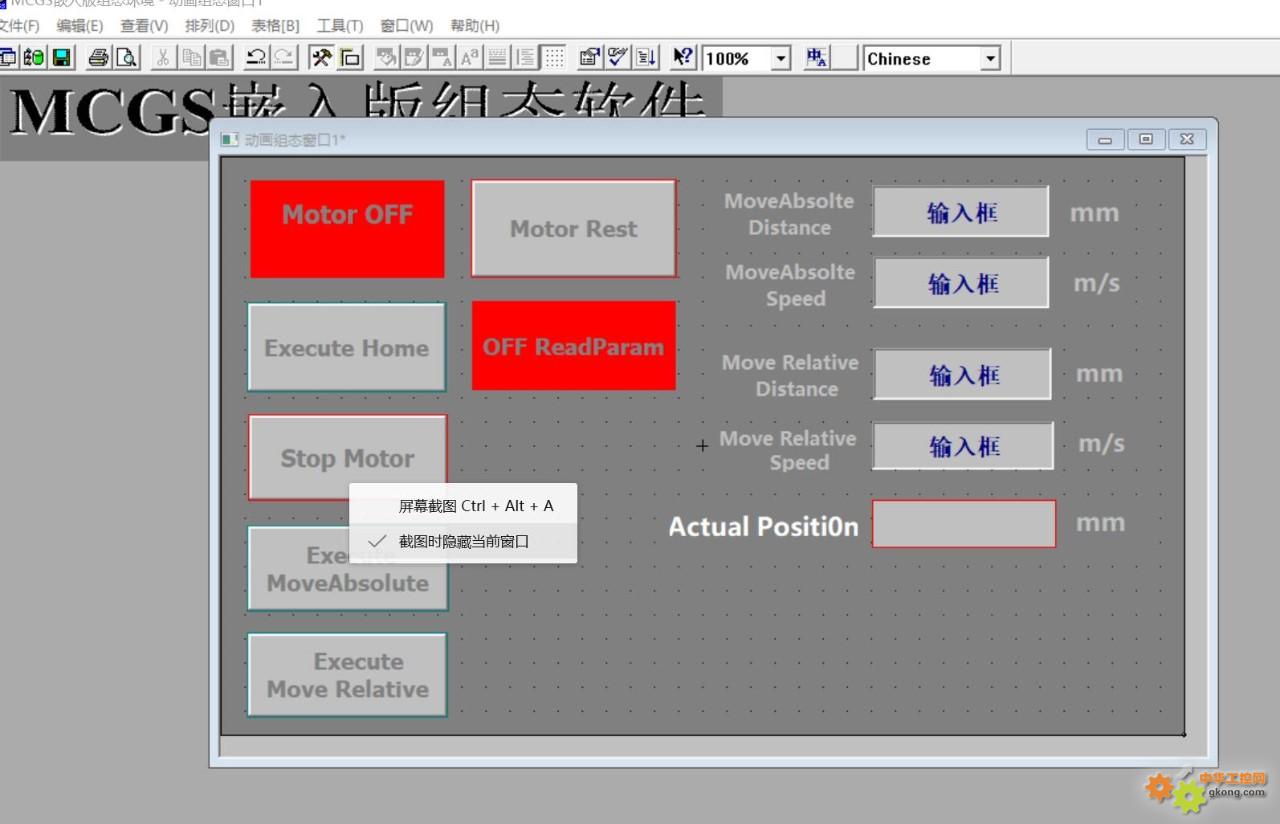Select the Move Relative Speed input box

[x=964, y=446]
